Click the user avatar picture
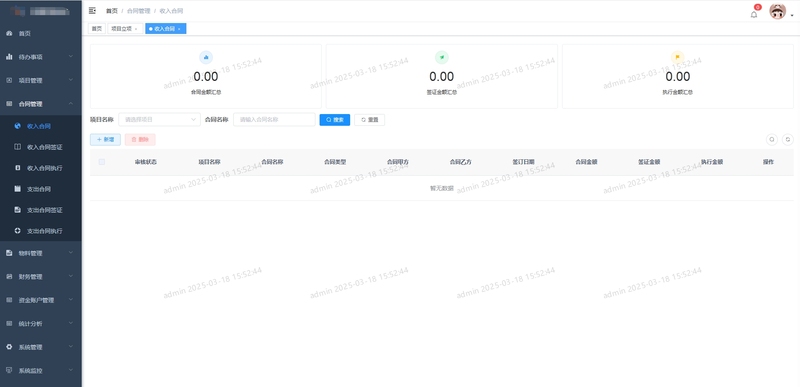Screen dimensions: 800x387 coord(778,11)
